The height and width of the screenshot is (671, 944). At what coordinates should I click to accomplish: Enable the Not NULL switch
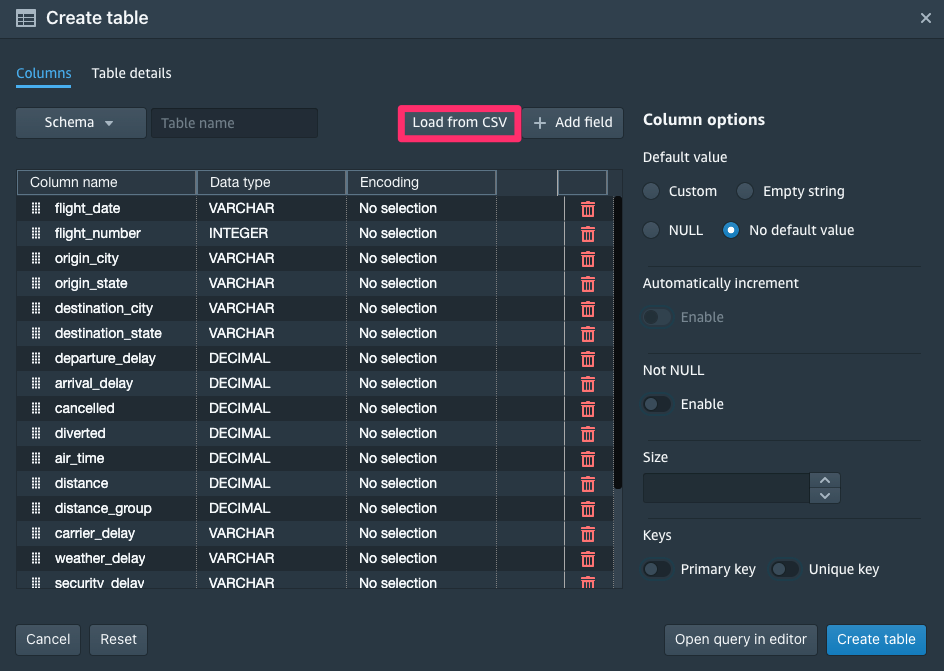657,404
